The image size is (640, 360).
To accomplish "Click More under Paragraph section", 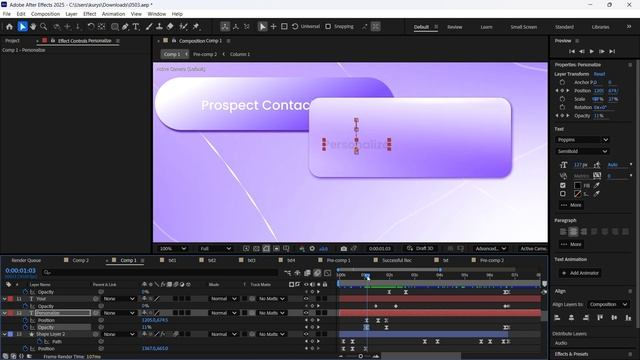I will tap(571, 244).
